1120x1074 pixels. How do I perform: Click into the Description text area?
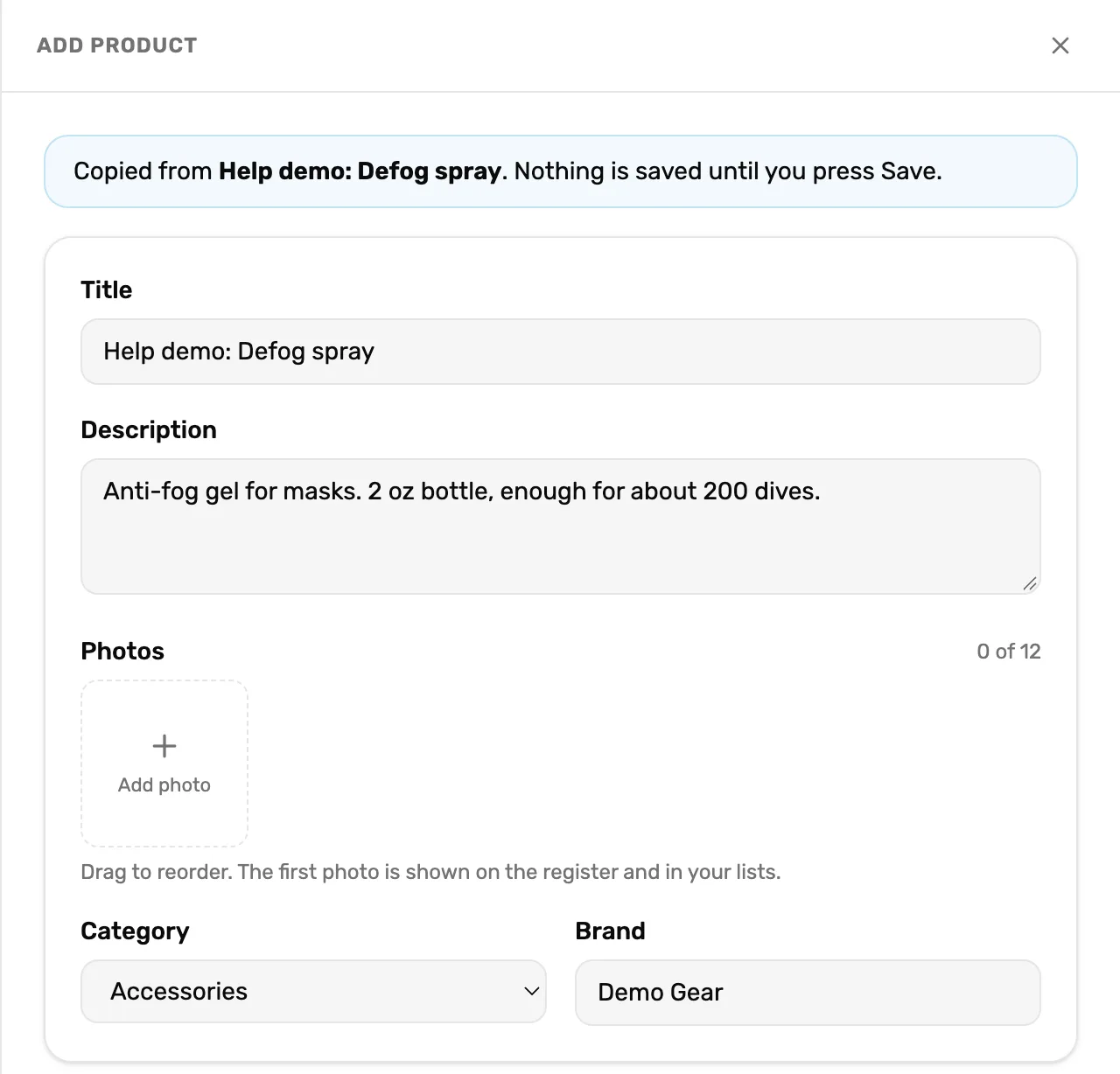tap(560, 527)
